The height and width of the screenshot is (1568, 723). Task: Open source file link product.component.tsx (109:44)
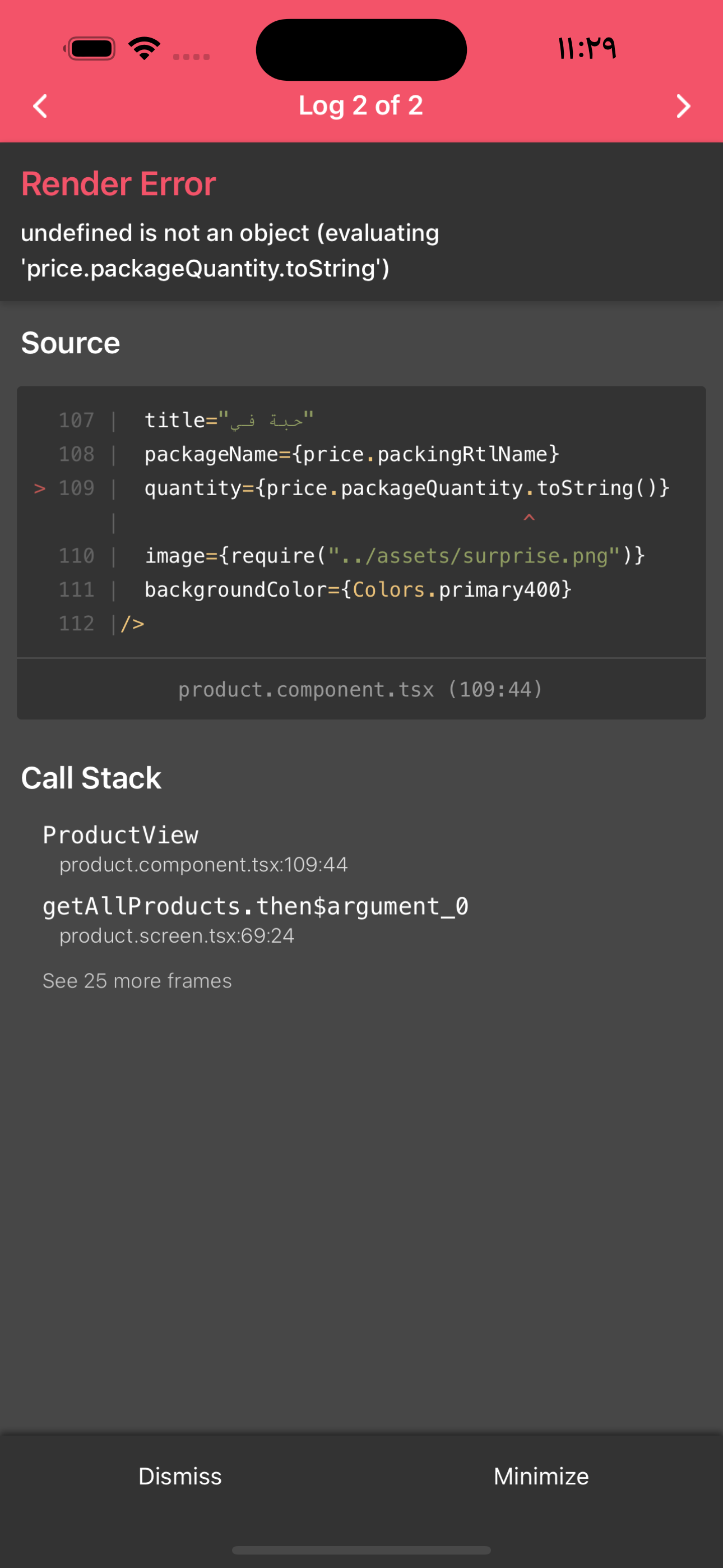point(360,689)
